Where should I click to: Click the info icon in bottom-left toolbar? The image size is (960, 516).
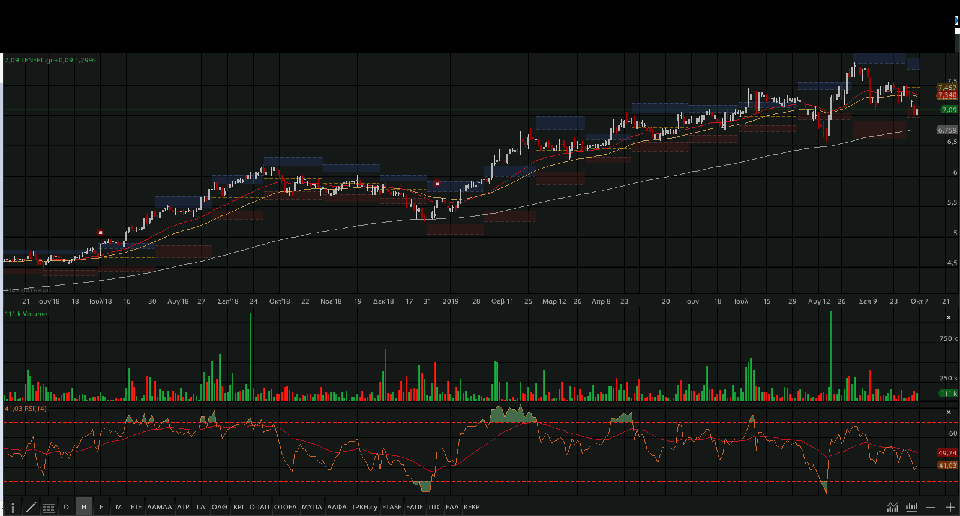pyautogui.click(x=13, y=508)
